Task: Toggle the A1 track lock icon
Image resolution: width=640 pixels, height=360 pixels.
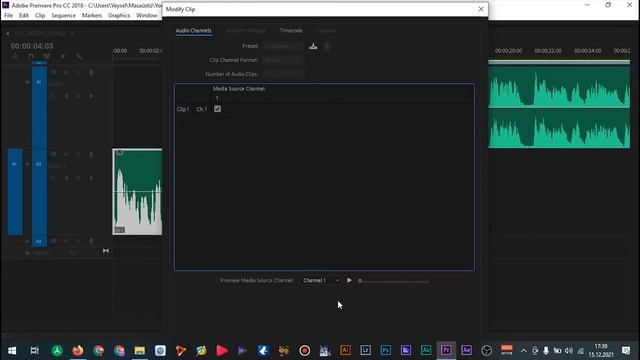Action: [x=27, y=82]
